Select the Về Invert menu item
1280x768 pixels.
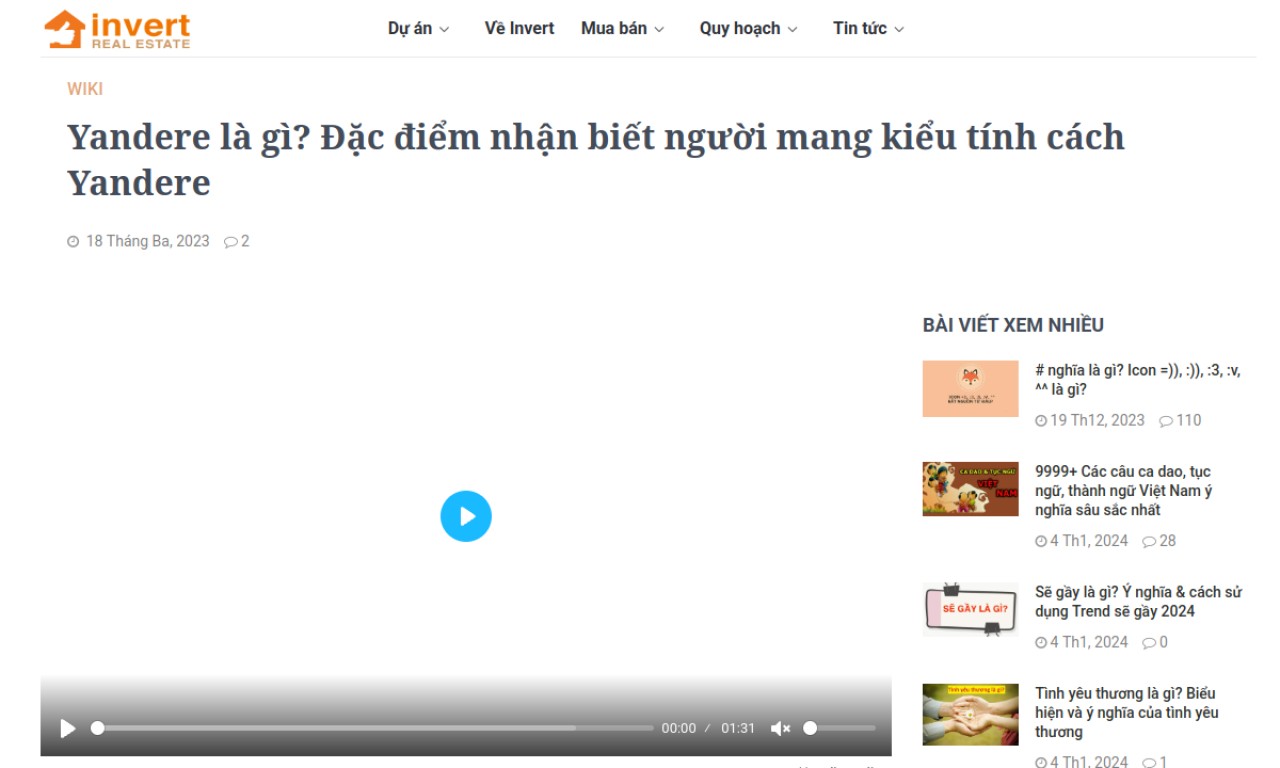click(x=519, y=28)
